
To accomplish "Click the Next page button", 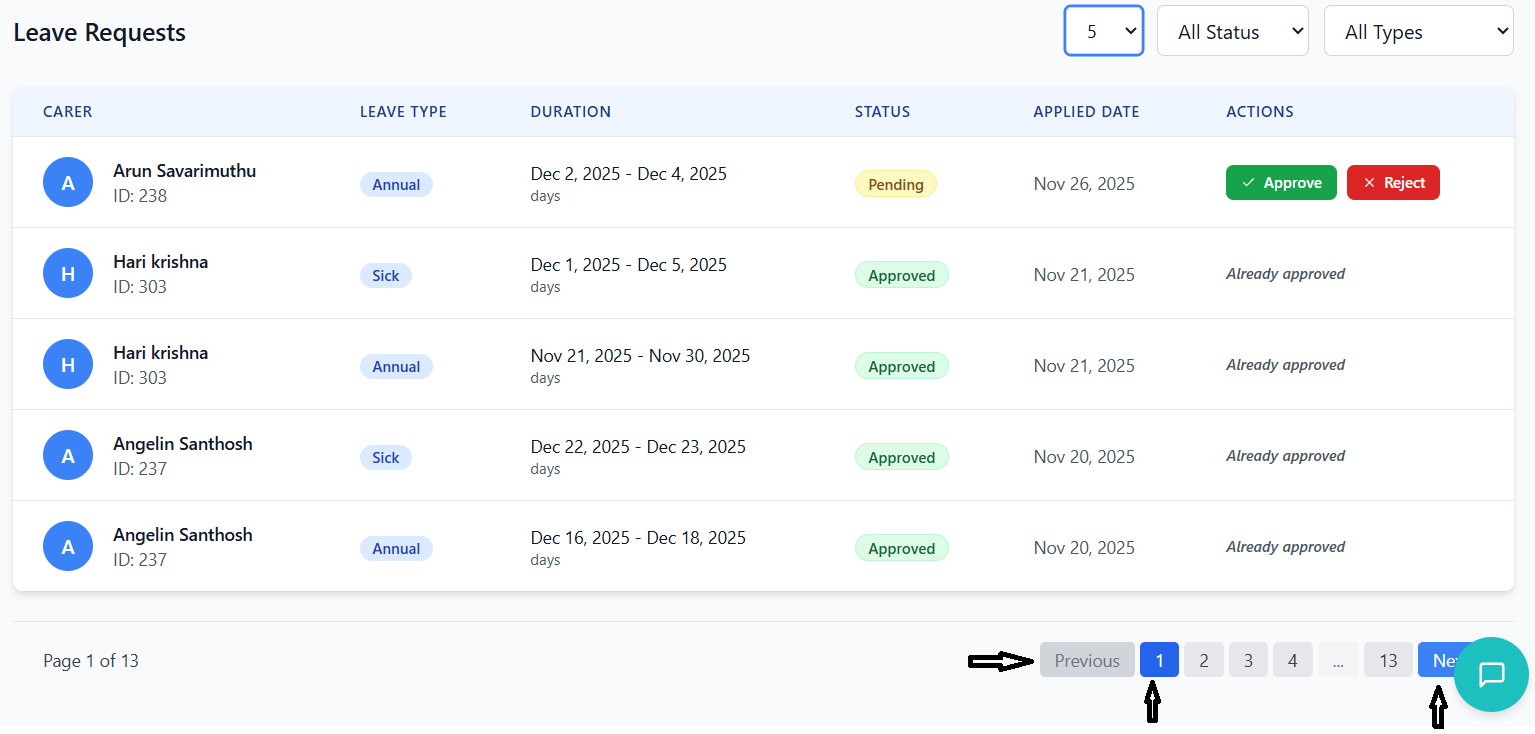I will 1436,660.
